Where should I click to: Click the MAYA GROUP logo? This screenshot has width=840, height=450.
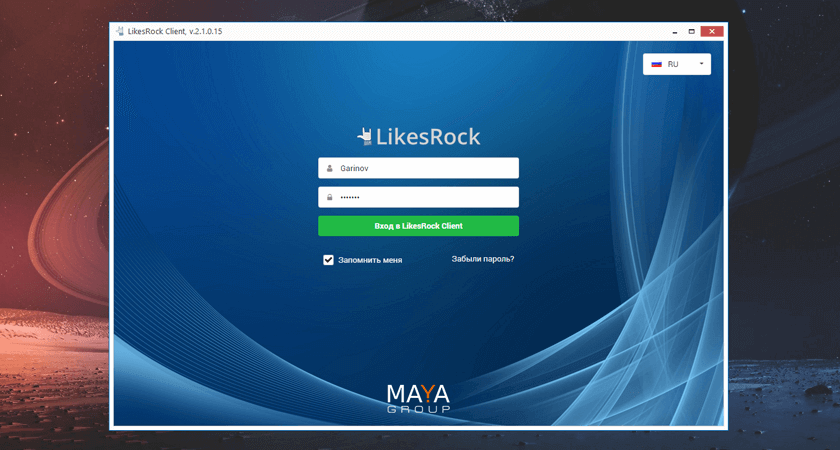[418, 399]
